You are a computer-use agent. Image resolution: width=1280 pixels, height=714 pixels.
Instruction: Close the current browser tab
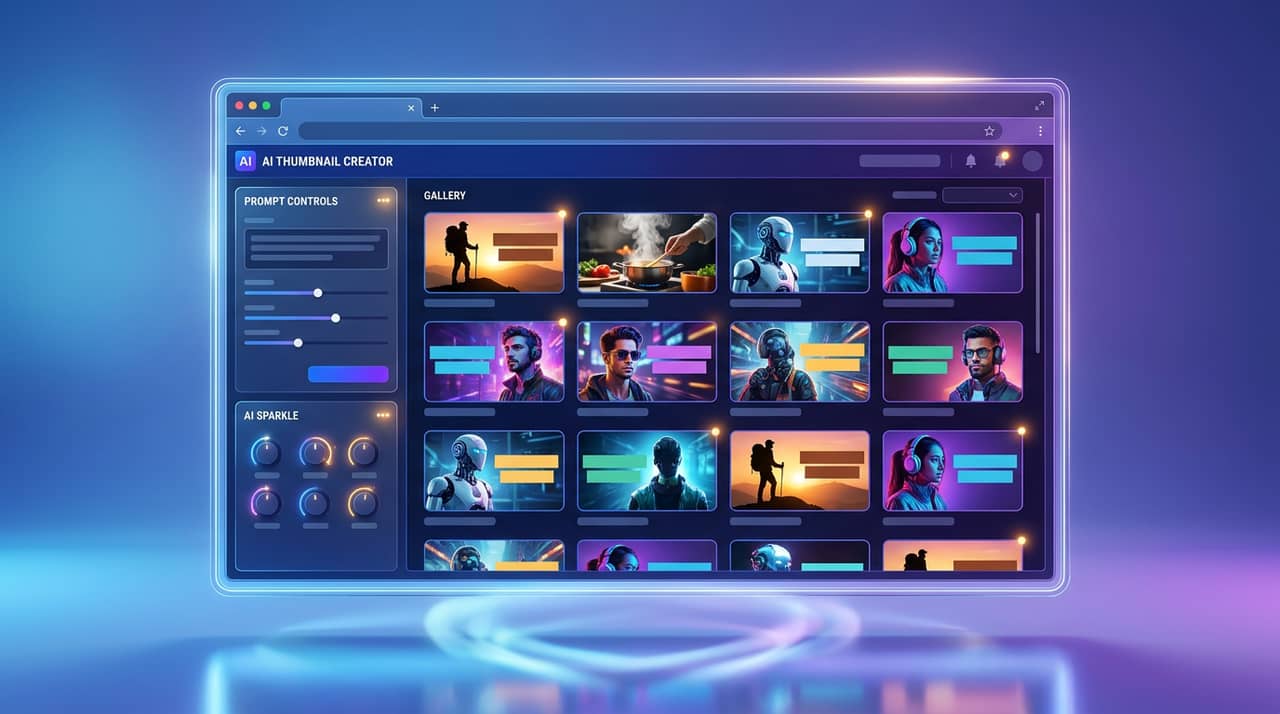411,107
